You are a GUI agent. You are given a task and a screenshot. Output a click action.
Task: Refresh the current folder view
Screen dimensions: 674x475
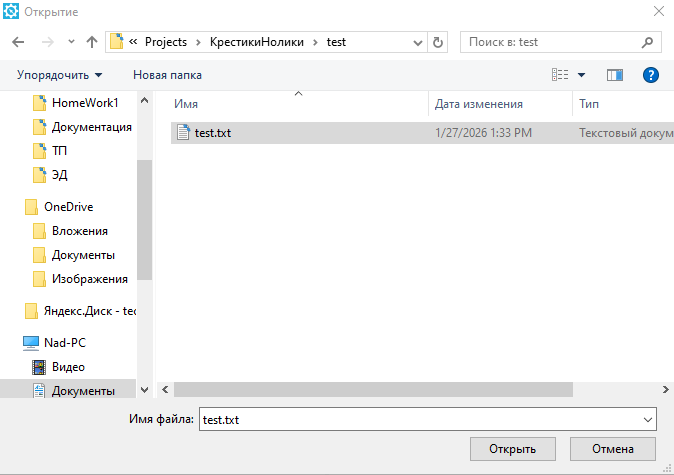(438, 42)
